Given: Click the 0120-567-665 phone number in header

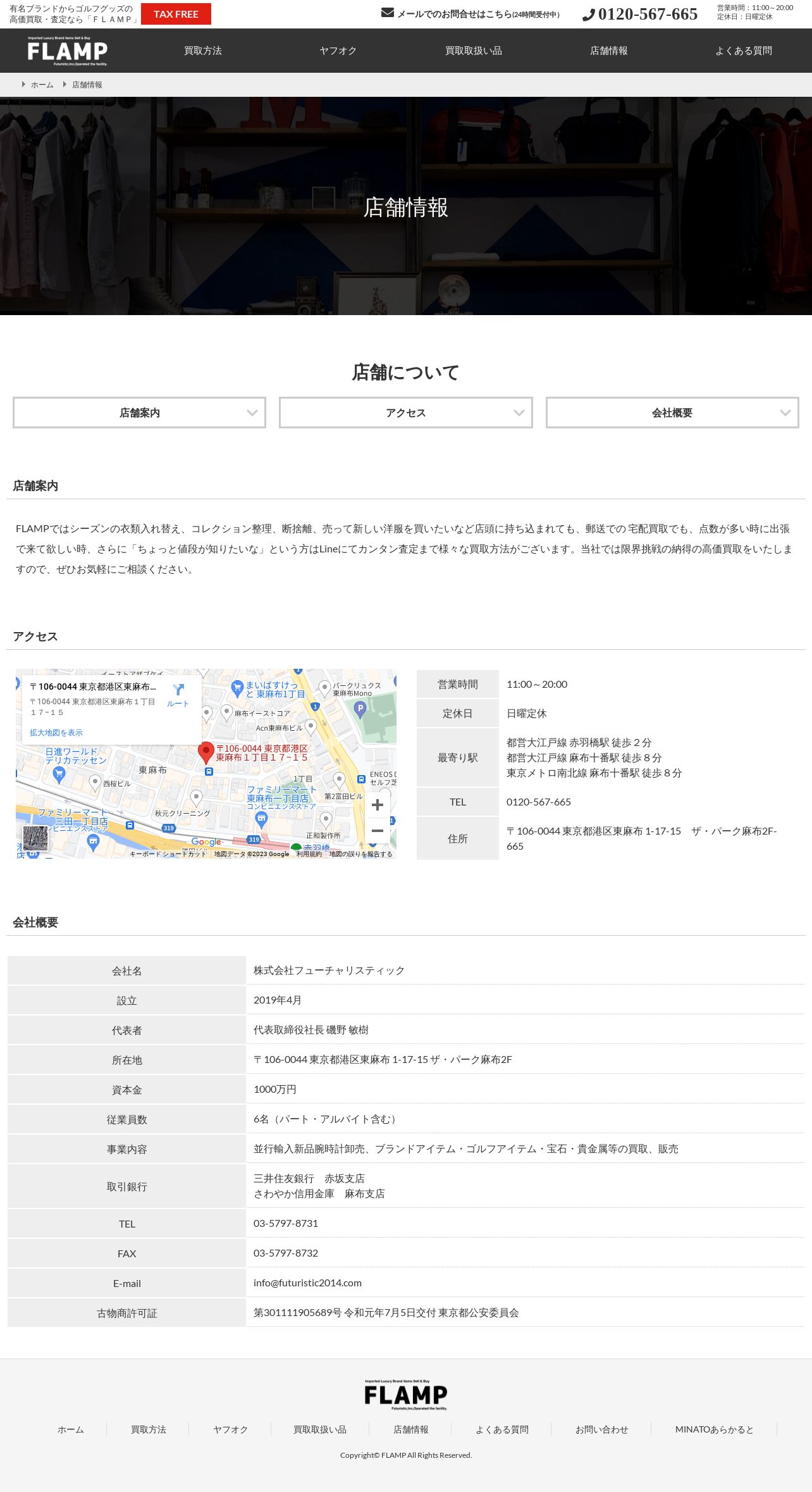Looking at the screenshot, I should coord(648,14).
